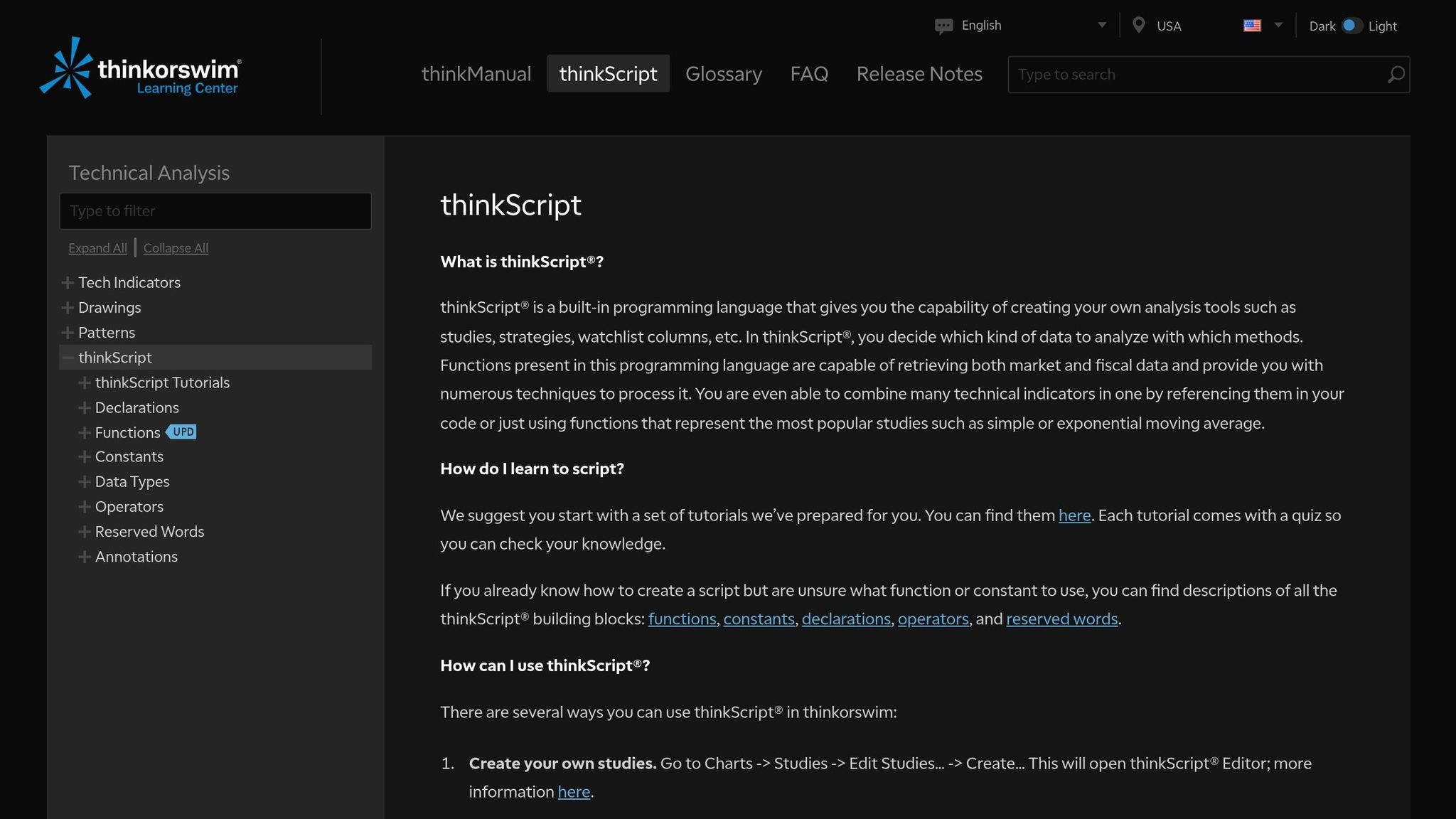The image size is (1456, 819).
Task: Open the constants link in text
Action: pos(759,619)
